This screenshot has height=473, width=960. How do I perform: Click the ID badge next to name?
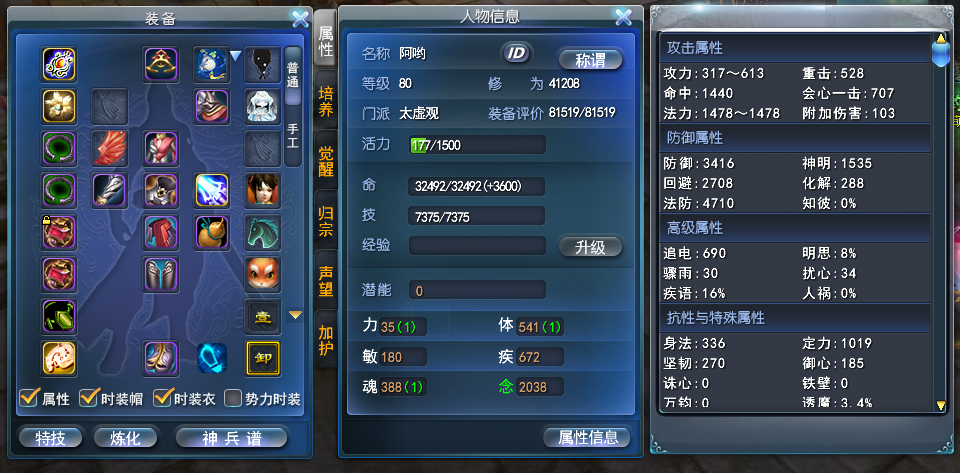pyautogui.click(x=517, y=53)
